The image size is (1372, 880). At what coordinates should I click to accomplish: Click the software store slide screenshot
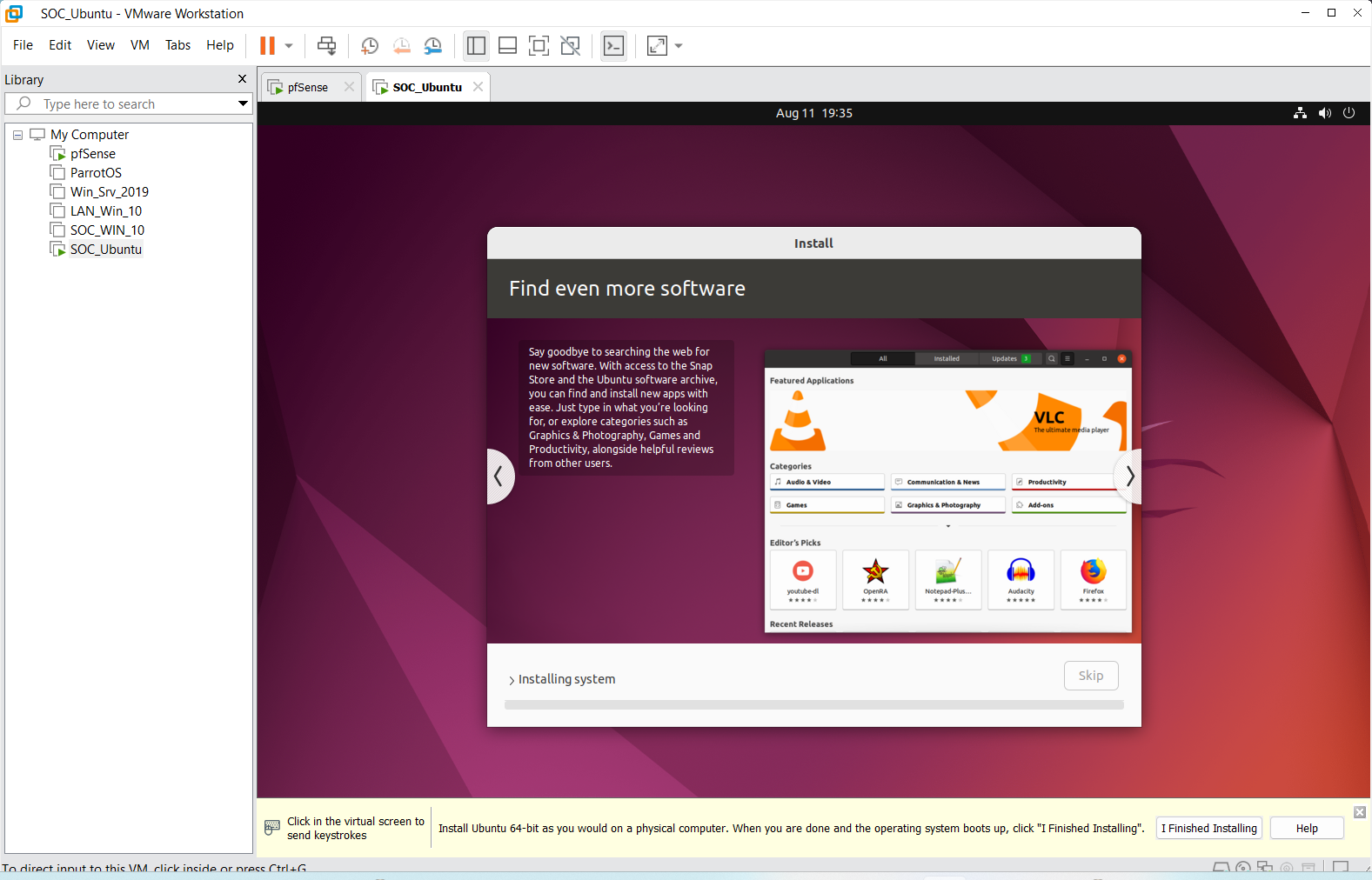pos(947,491)
